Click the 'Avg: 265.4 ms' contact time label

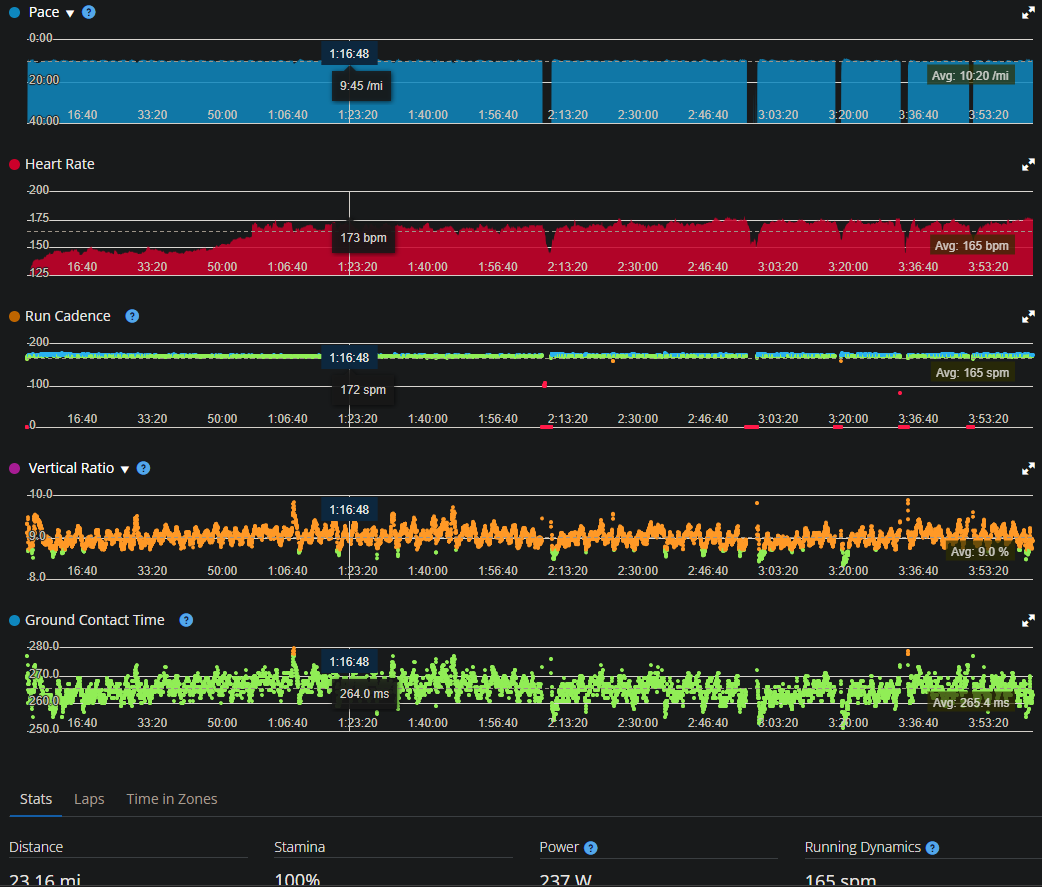(971, 702)
